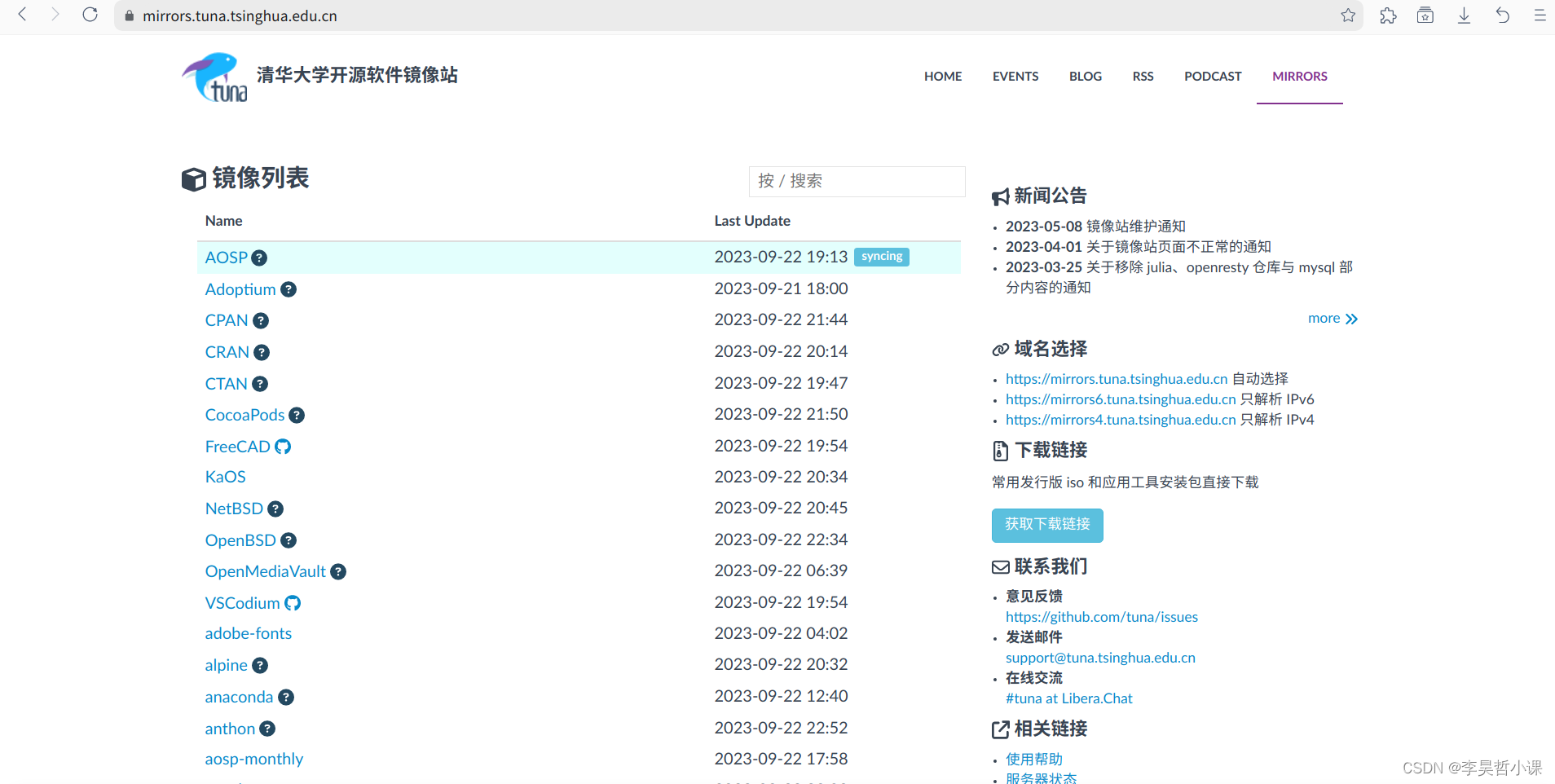The image size is (1555, 784).
Task: Open the browser extensions puzzle icon
Action: point(1388,15)
